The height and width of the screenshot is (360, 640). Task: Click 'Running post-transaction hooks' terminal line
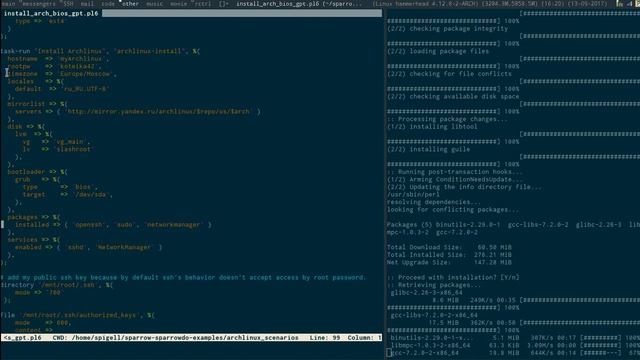(455, 172)
